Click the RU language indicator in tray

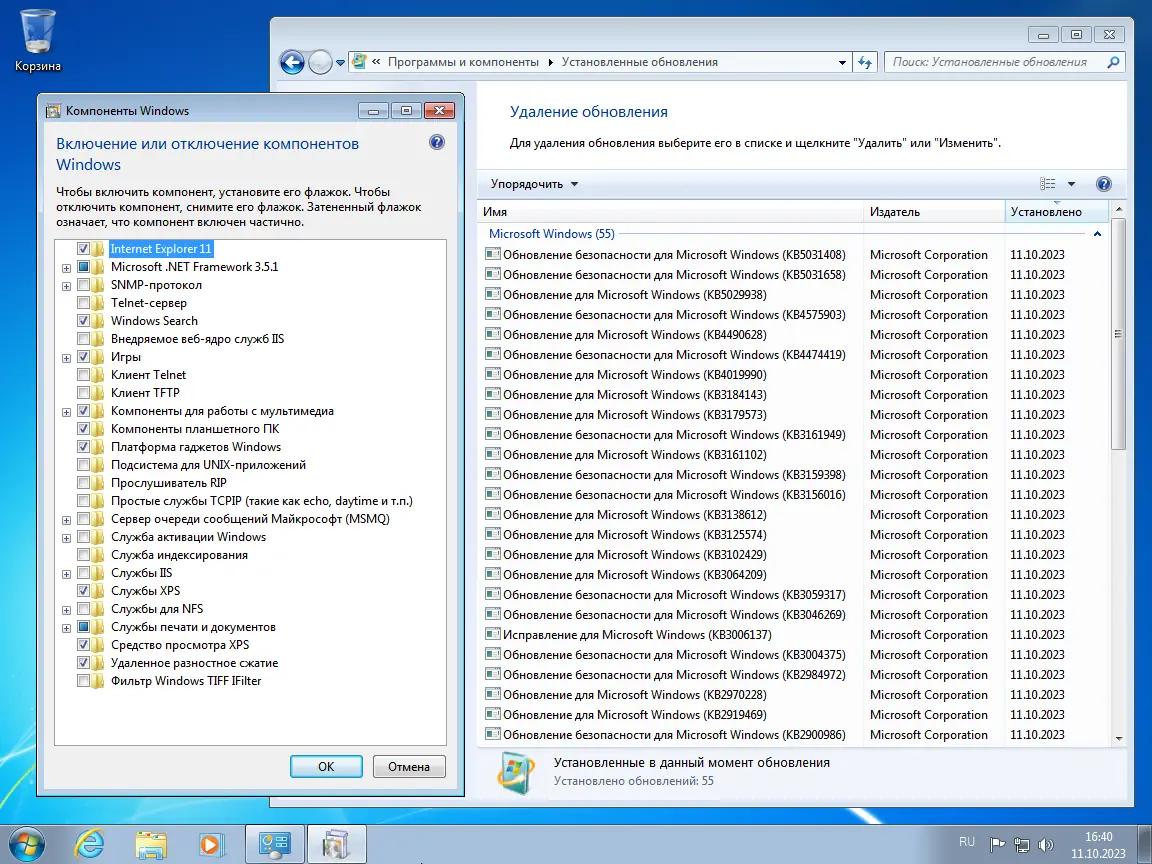[x=966, y=843]
